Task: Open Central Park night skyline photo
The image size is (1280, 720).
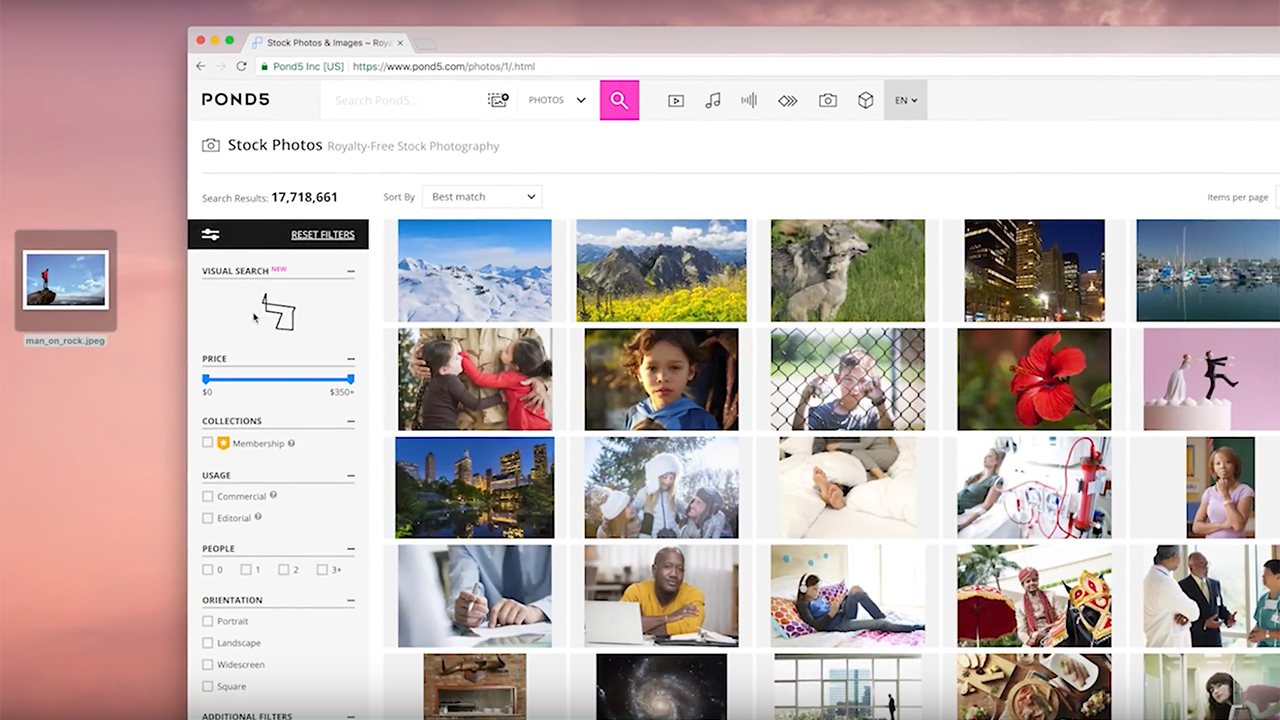Action: 475,488
